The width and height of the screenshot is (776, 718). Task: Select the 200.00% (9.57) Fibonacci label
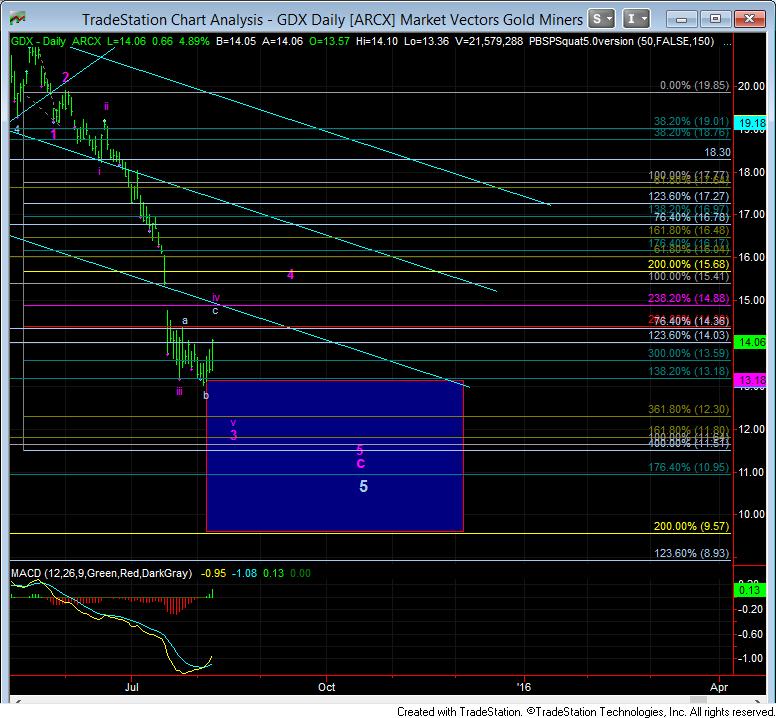pos(691,526)
